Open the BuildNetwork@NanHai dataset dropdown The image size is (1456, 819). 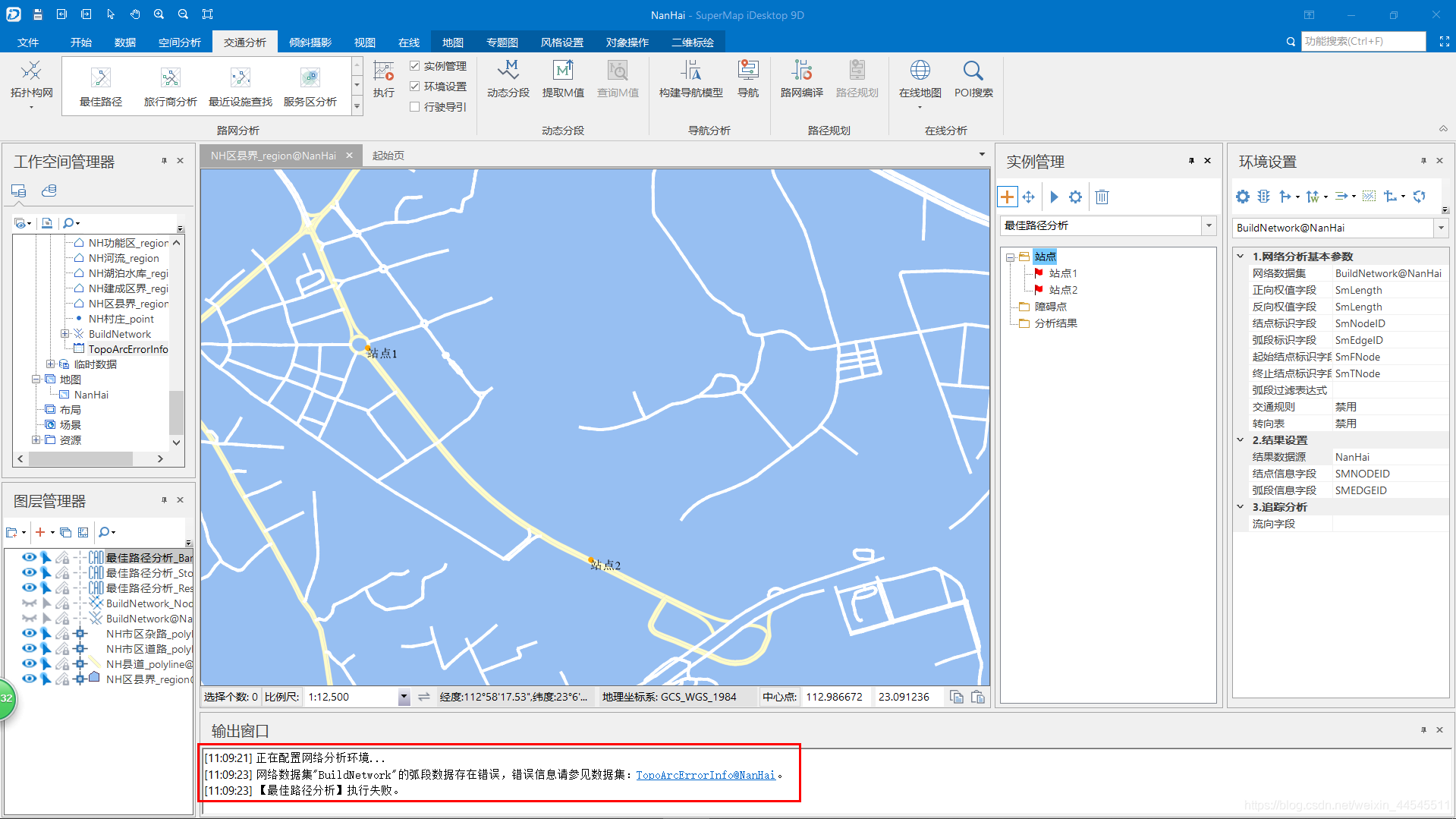[1441, 228]
